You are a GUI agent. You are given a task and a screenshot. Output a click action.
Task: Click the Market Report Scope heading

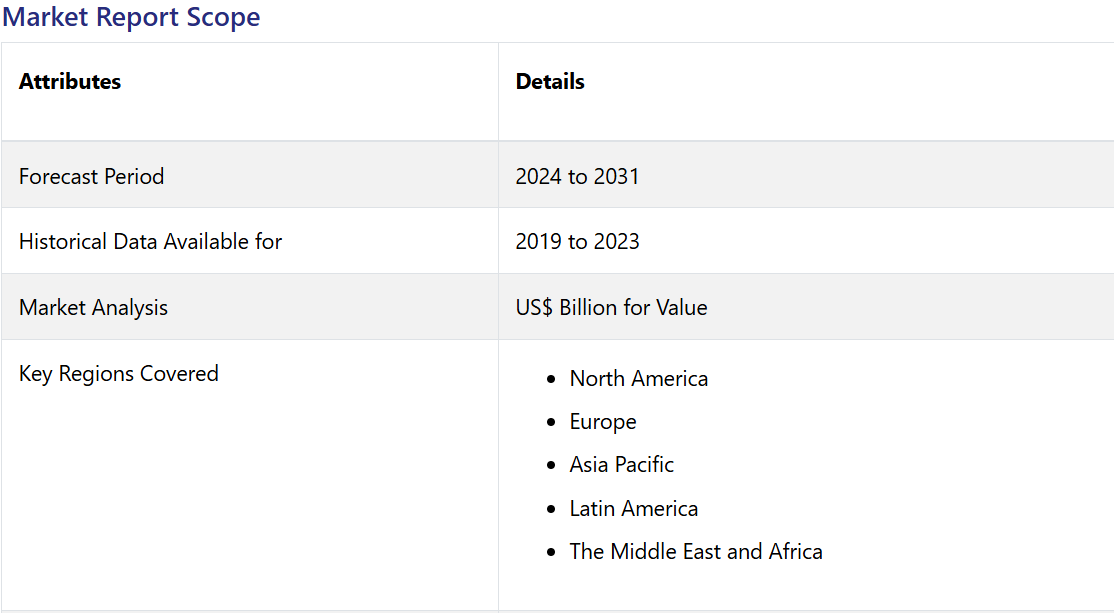[x=131, y=17]
